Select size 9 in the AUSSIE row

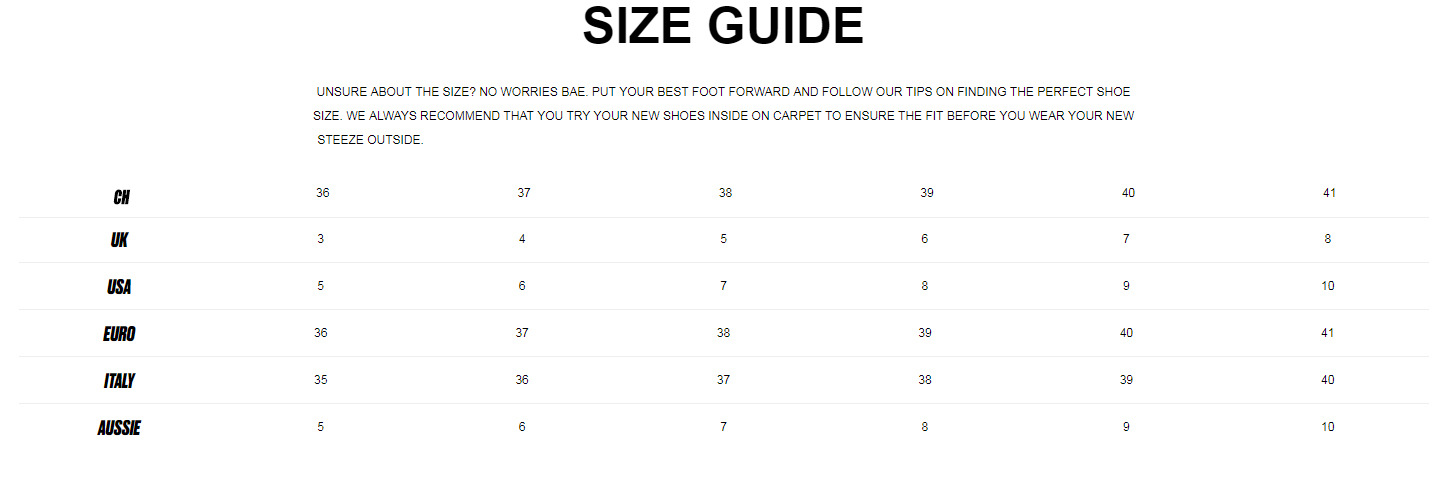point(1126,427)
